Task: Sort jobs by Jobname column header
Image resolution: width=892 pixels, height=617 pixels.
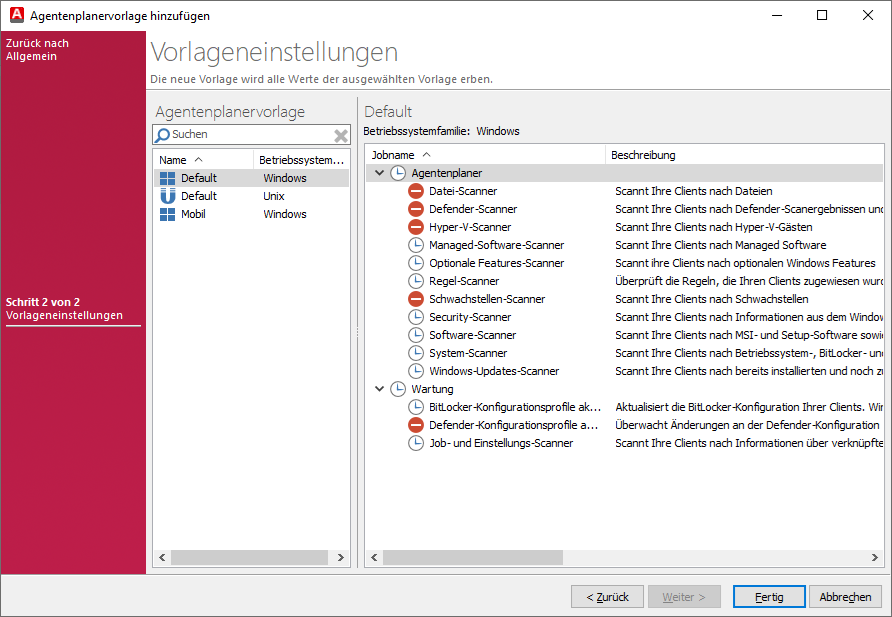Action: click(486, 155)
